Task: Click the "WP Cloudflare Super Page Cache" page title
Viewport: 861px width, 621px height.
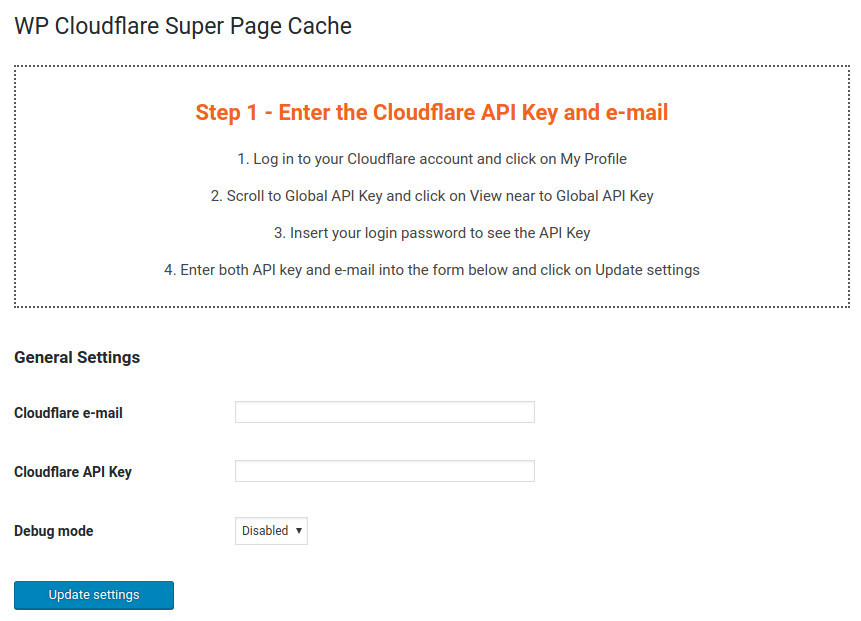Action: tap(183, 26)
